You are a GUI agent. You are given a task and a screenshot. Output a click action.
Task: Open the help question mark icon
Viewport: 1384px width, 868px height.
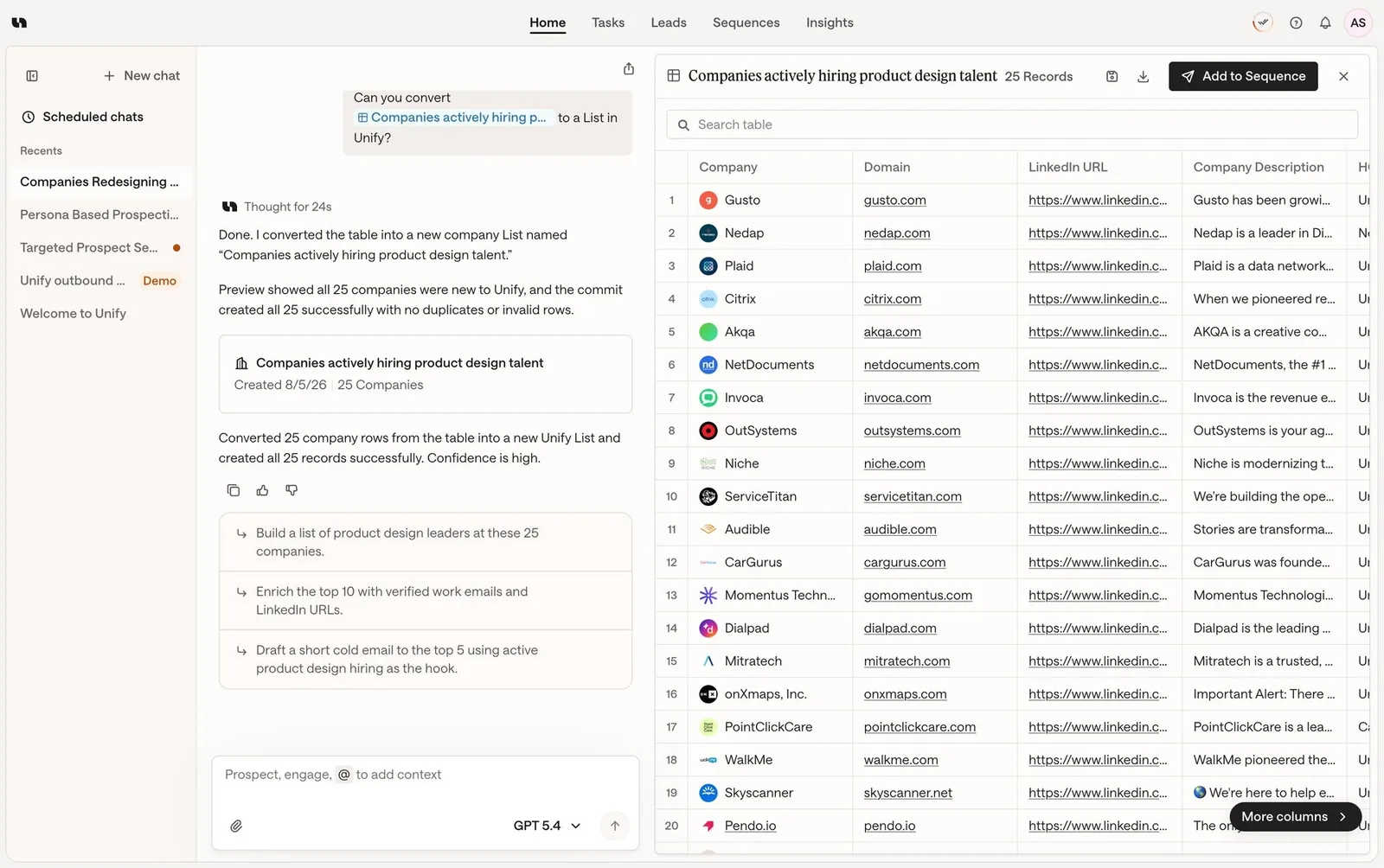[x=1296, y=23]
